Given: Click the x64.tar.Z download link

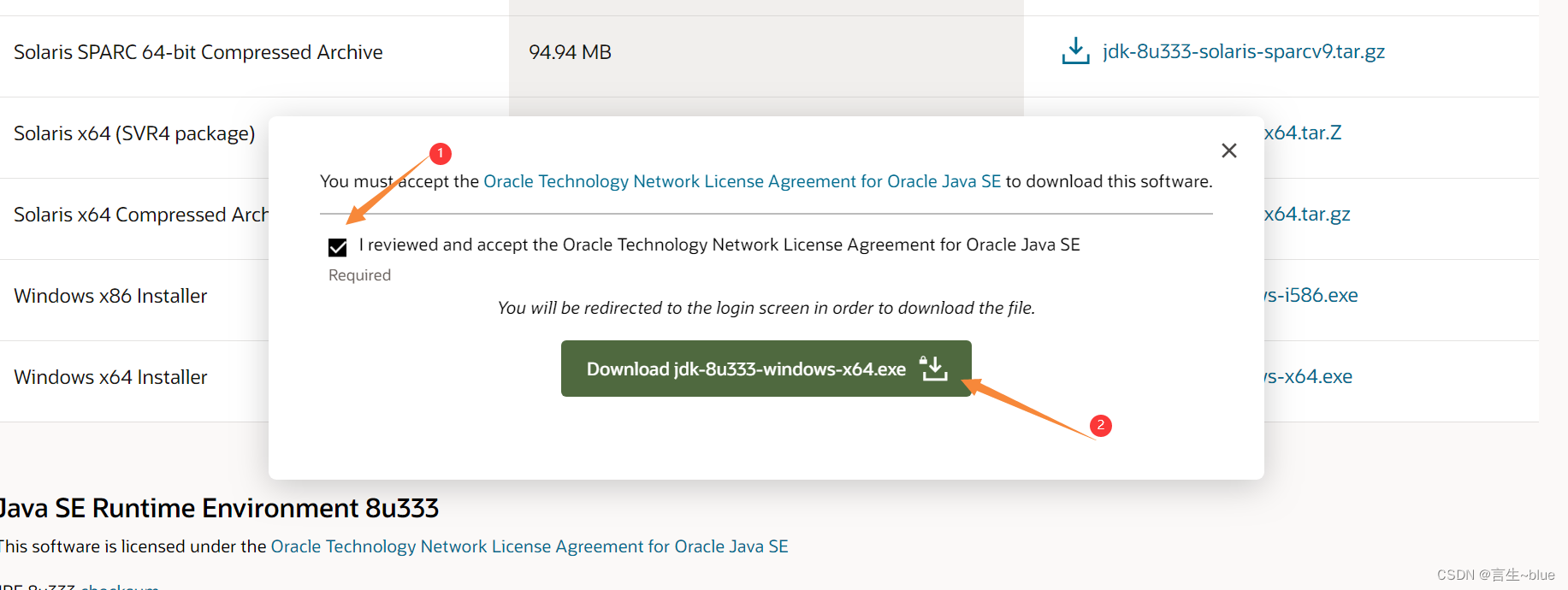Looking at the screenshot, I should (1303, 133).
